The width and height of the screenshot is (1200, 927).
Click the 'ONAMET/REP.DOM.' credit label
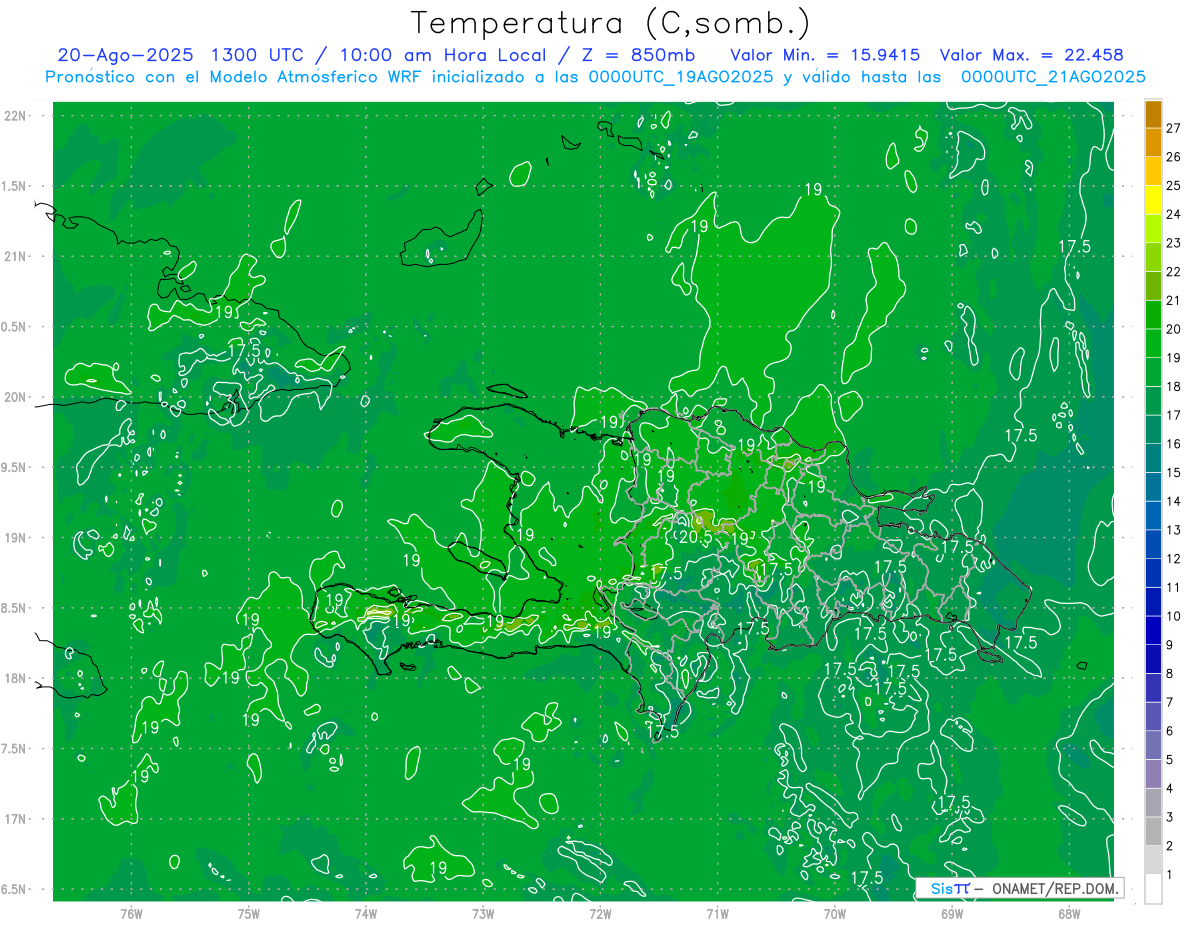point(1055,888)
